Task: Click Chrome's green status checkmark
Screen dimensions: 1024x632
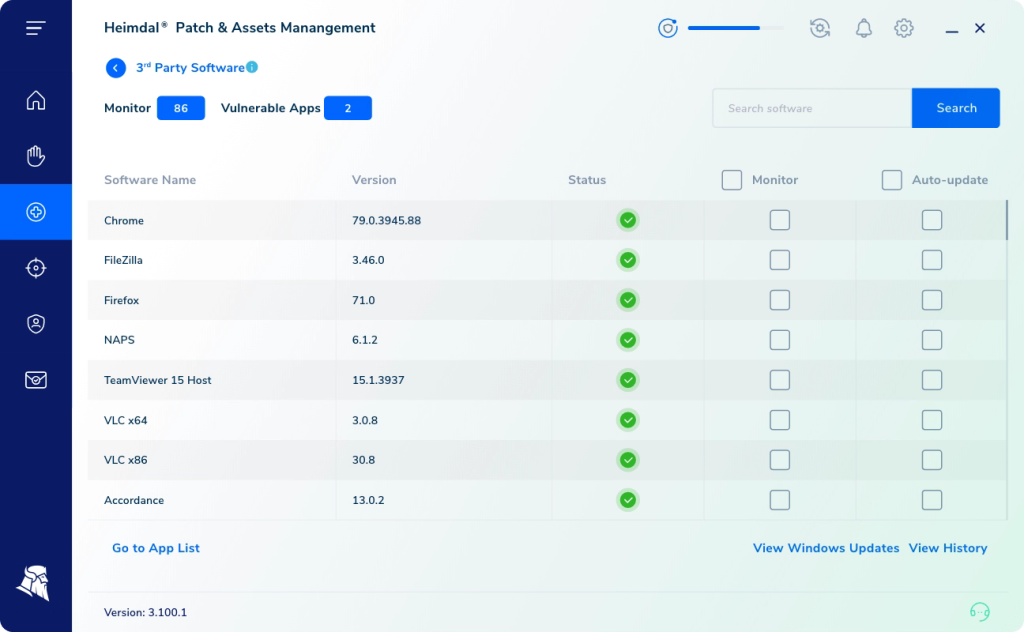Action: tap(628, 220)
